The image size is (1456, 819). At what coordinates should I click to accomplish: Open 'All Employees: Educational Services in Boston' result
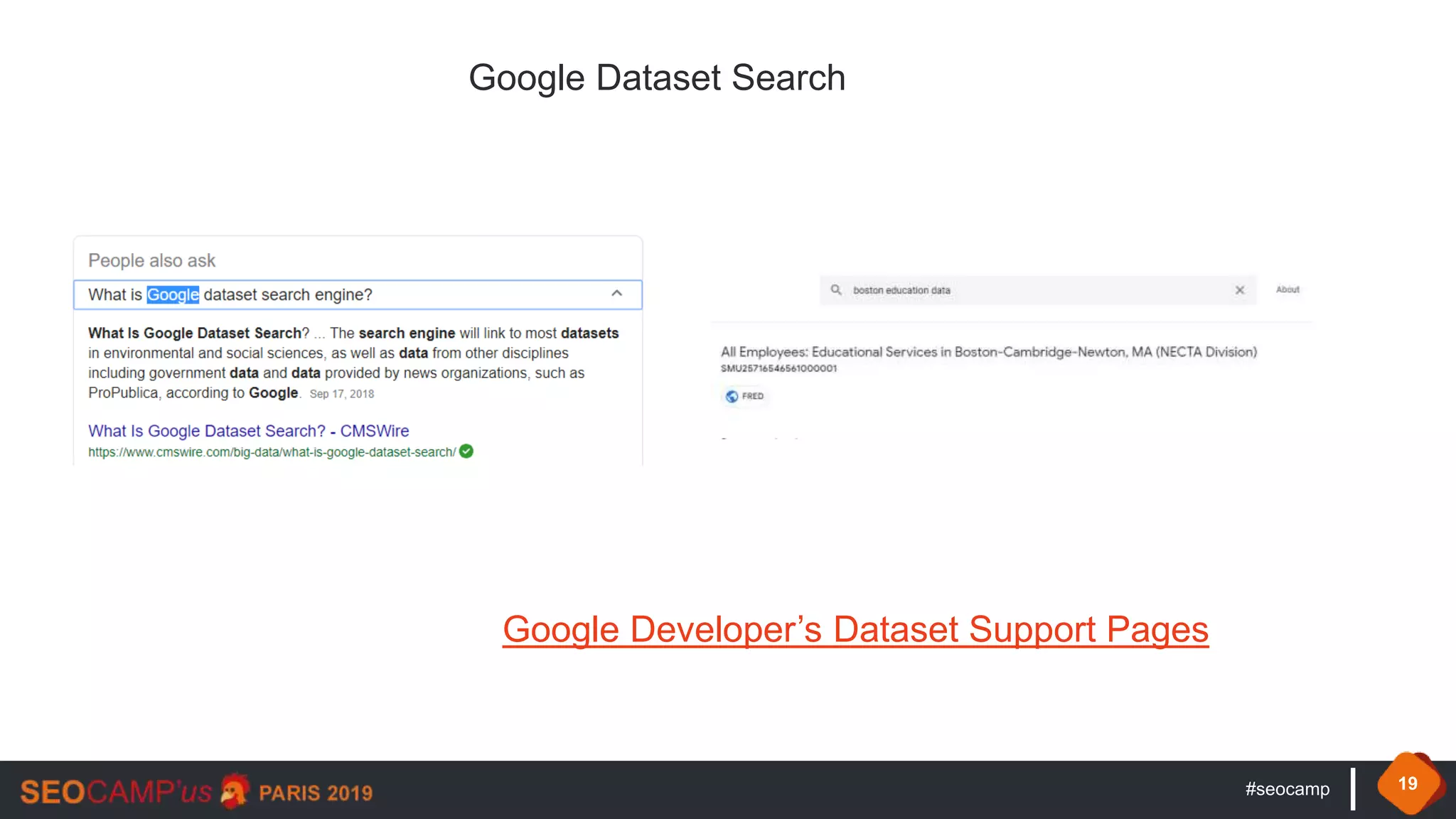989,352
